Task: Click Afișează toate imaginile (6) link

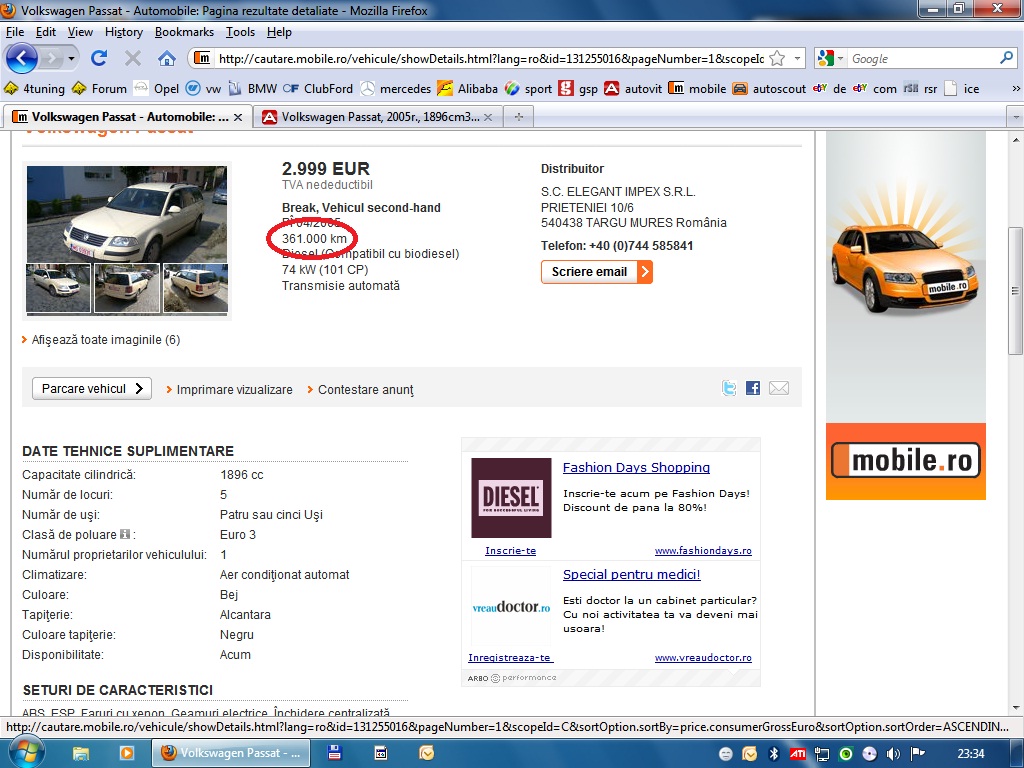Action: click(106, 340)
